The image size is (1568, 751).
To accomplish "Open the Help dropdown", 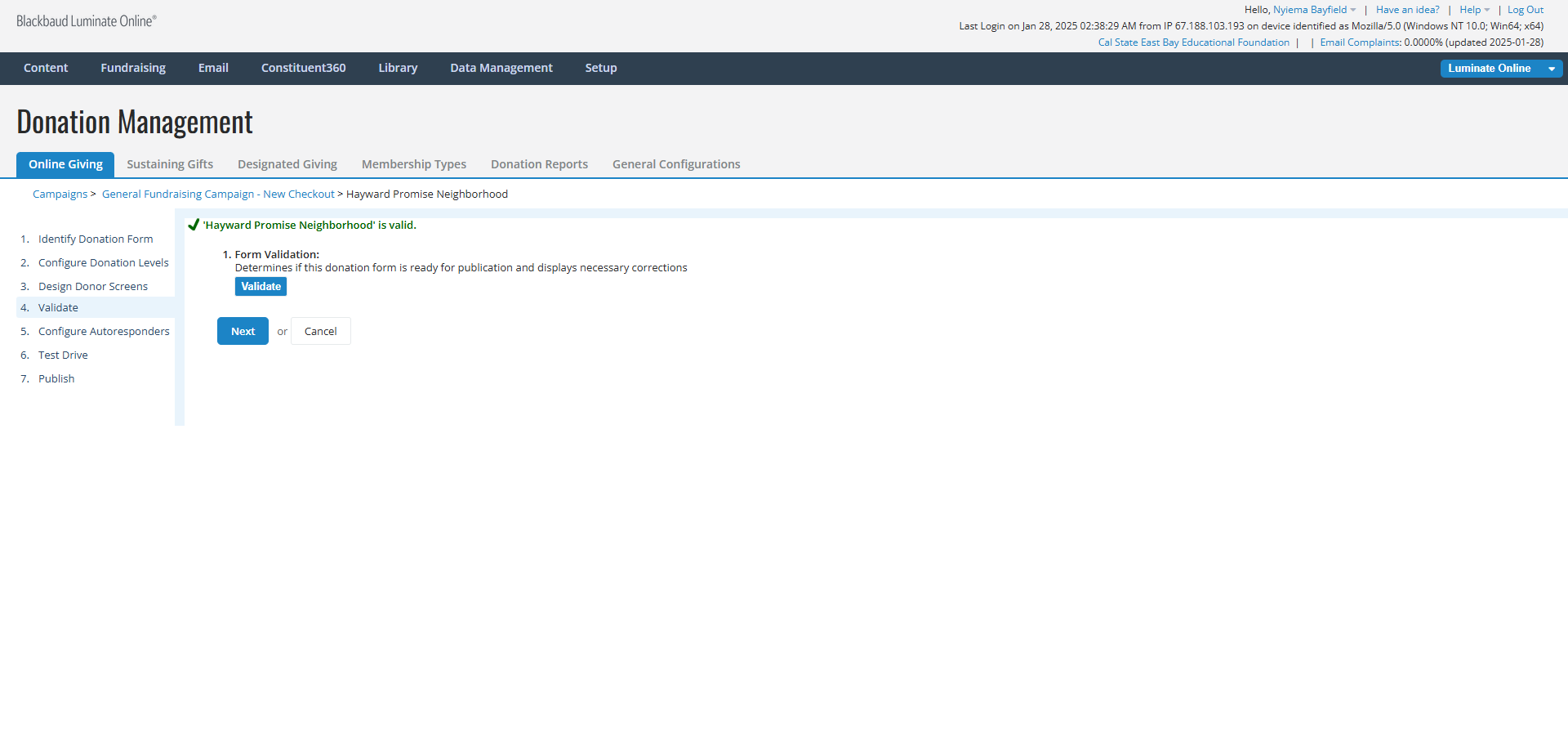I will point(1474,10).
